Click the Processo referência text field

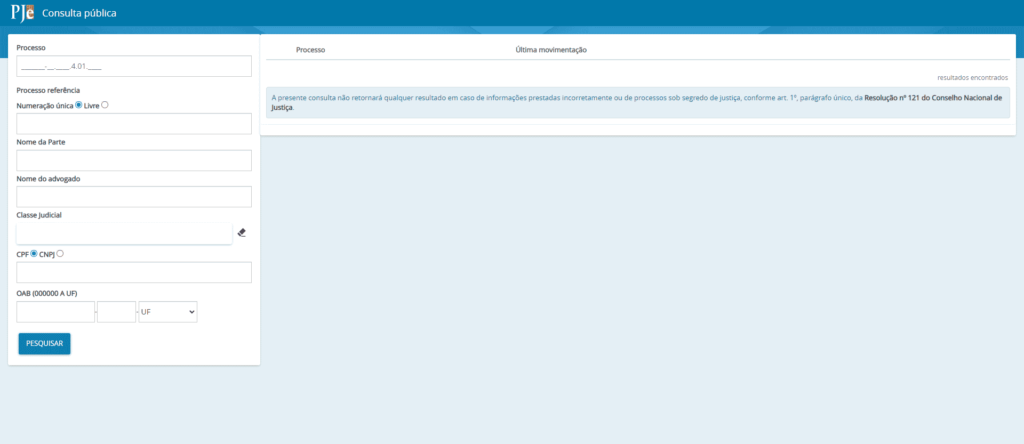pos(134,124)
